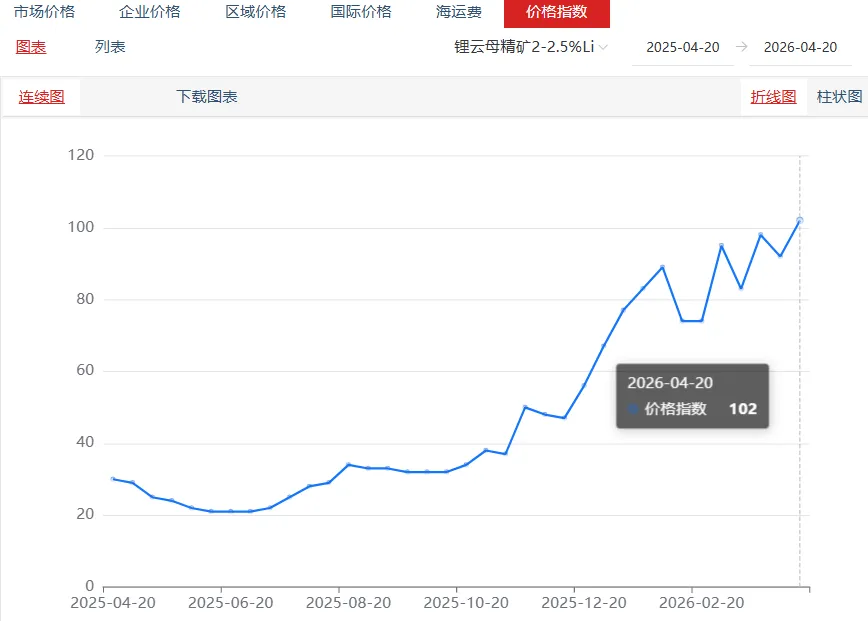Enable the 折线图 line chart view
Image resolution: width=868 pixels, height=621 pixels.
773,96
